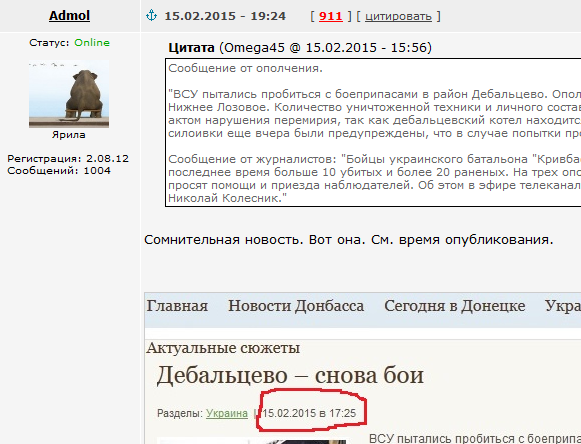Click the Online status text
581x444 pixels.
(x=92, y=43)
